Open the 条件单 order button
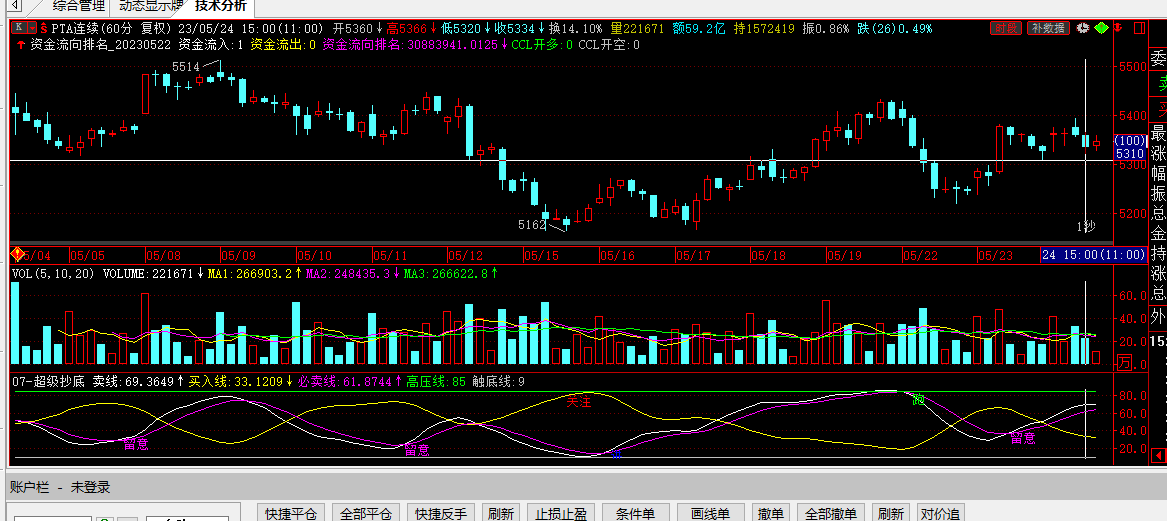 tap(635, 513)
